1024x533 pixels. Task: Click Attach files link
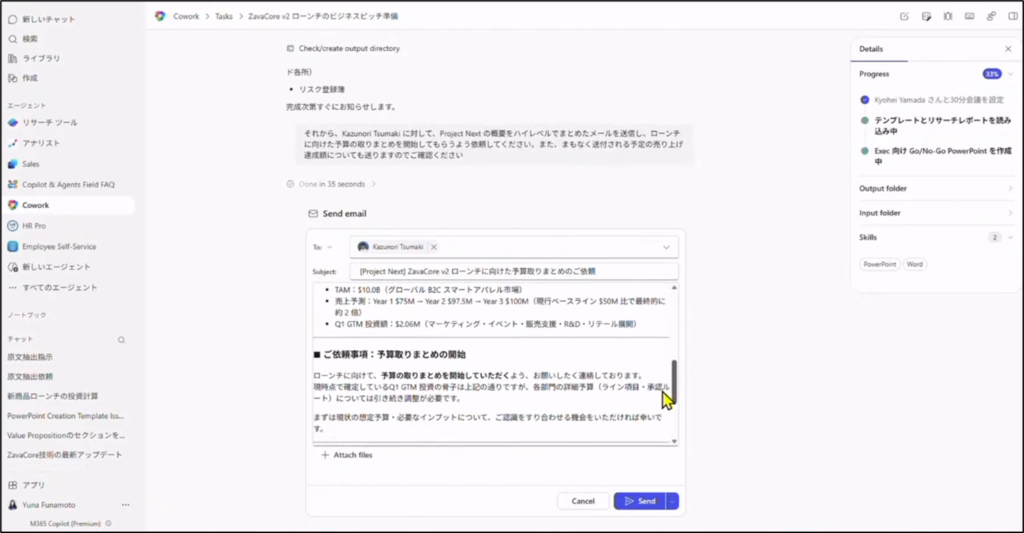coord(346,455)
